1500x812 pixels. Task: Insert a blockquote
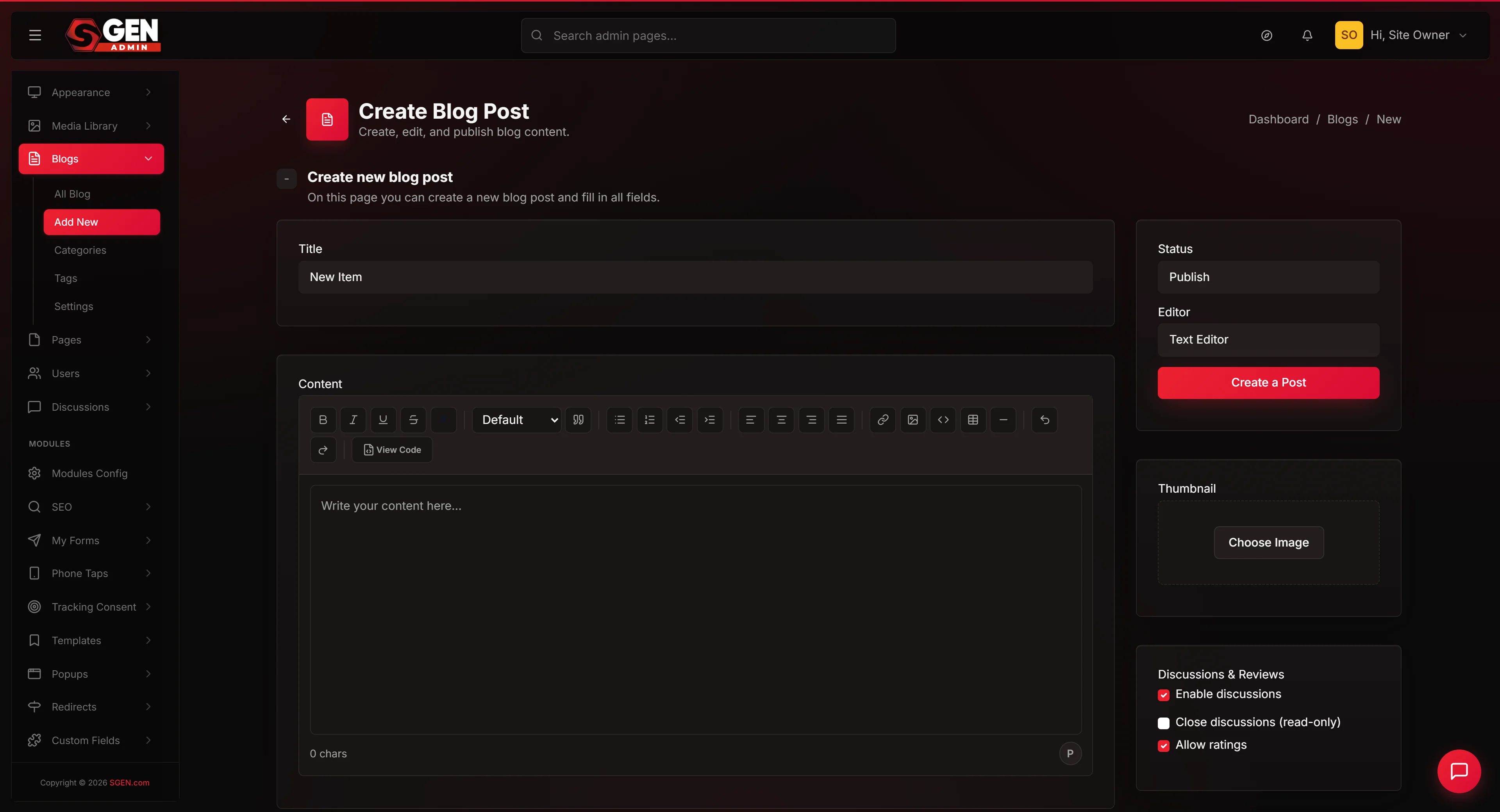click(578, 420)
